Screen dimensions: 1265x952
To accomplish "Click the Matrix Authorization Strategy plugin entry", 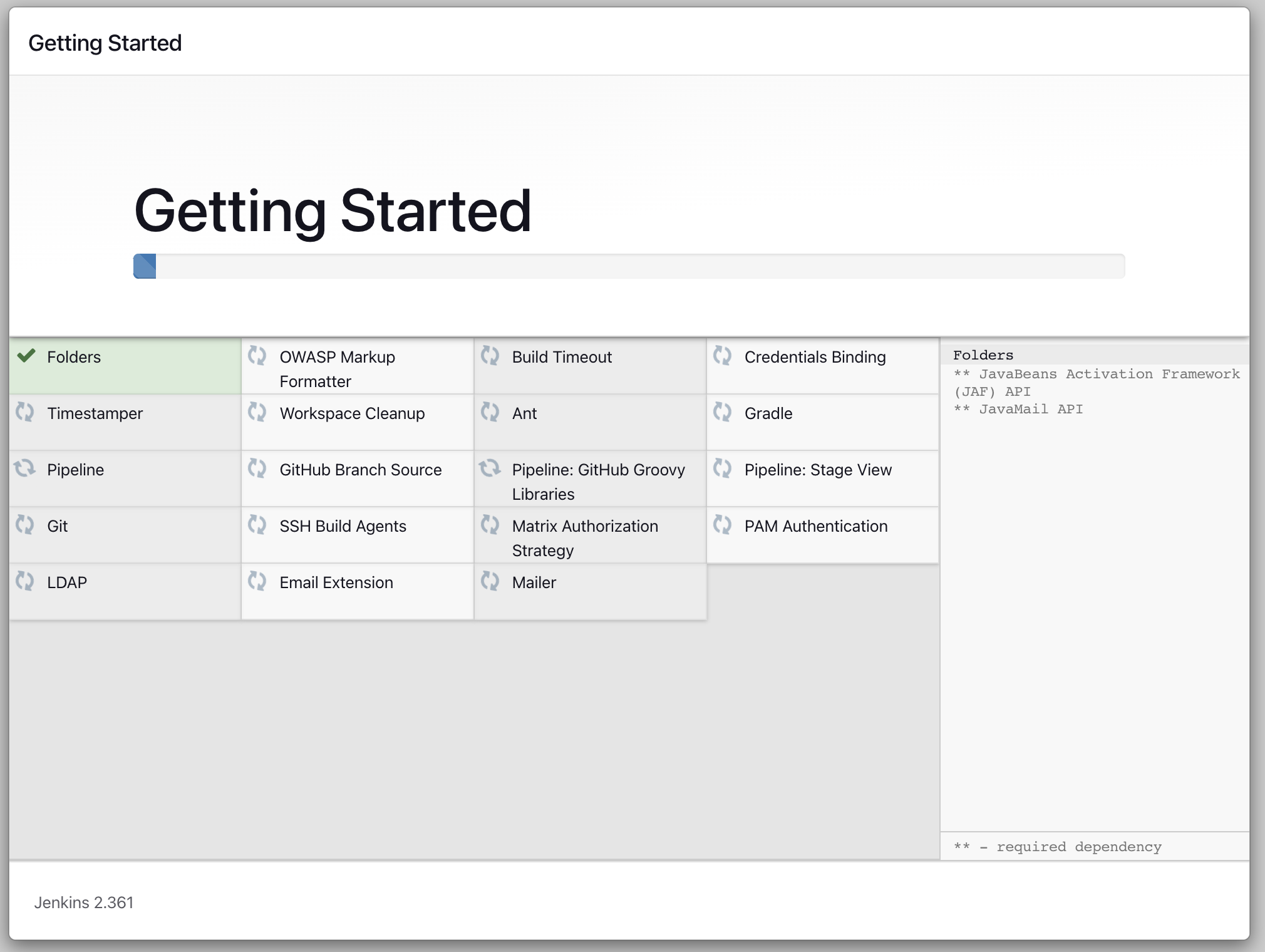I will pos(584,537).
